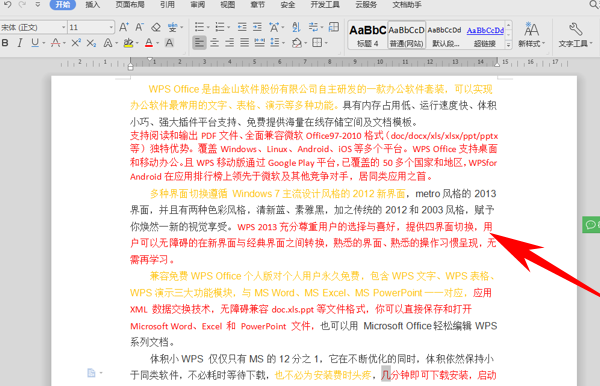Switch to 插入 tab
The height and width of the screenshot is (386, 600).
point(92,5)
